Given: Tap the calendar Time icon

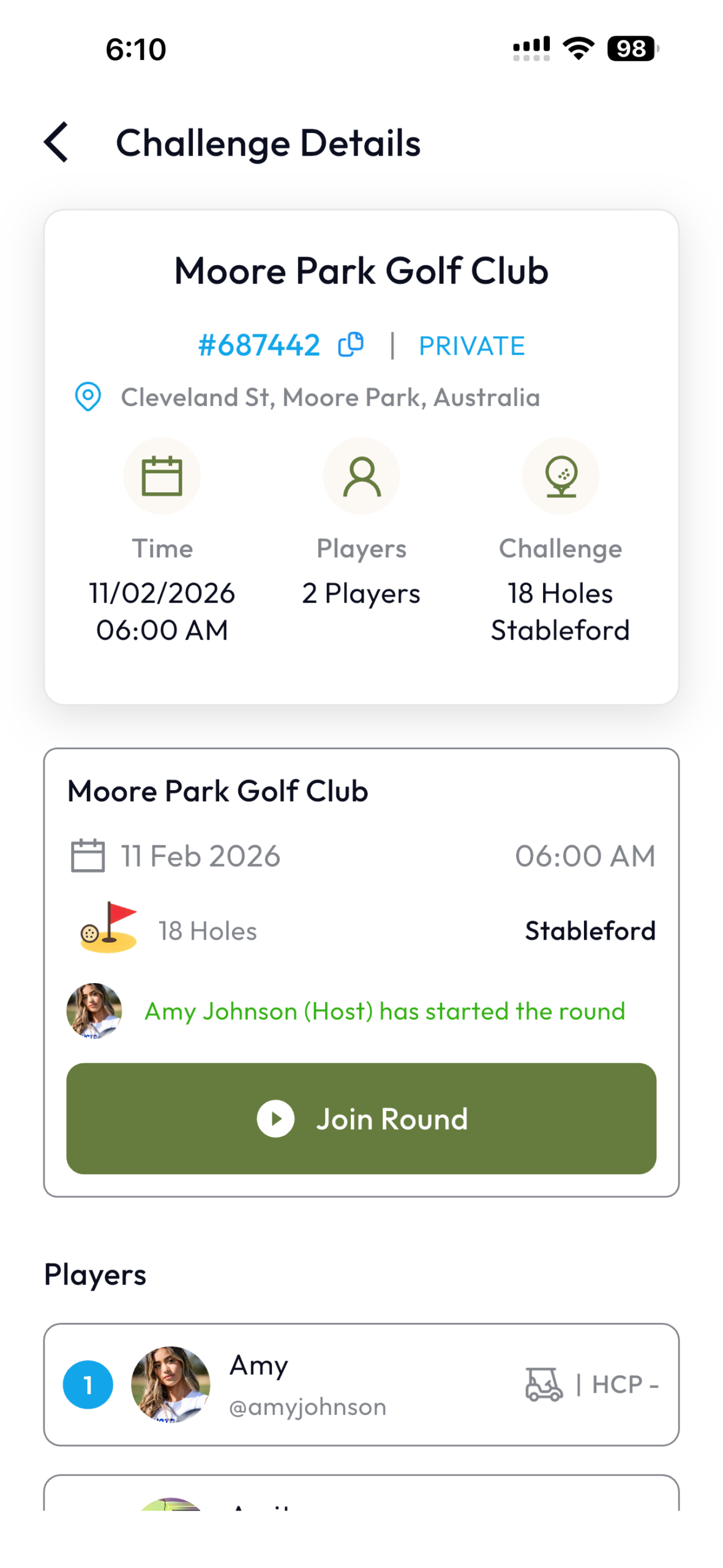Looking at the screenshot, I should click(162, 475).
